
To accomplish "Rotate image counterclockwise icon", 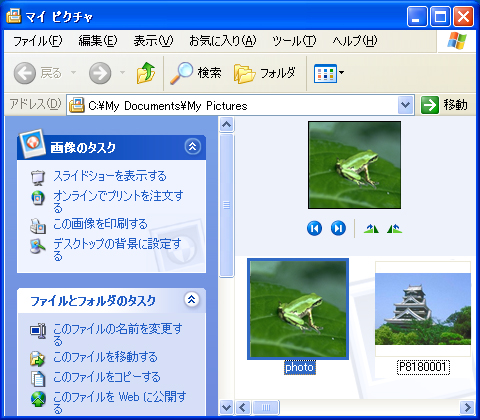I will (x=395, y=229).
